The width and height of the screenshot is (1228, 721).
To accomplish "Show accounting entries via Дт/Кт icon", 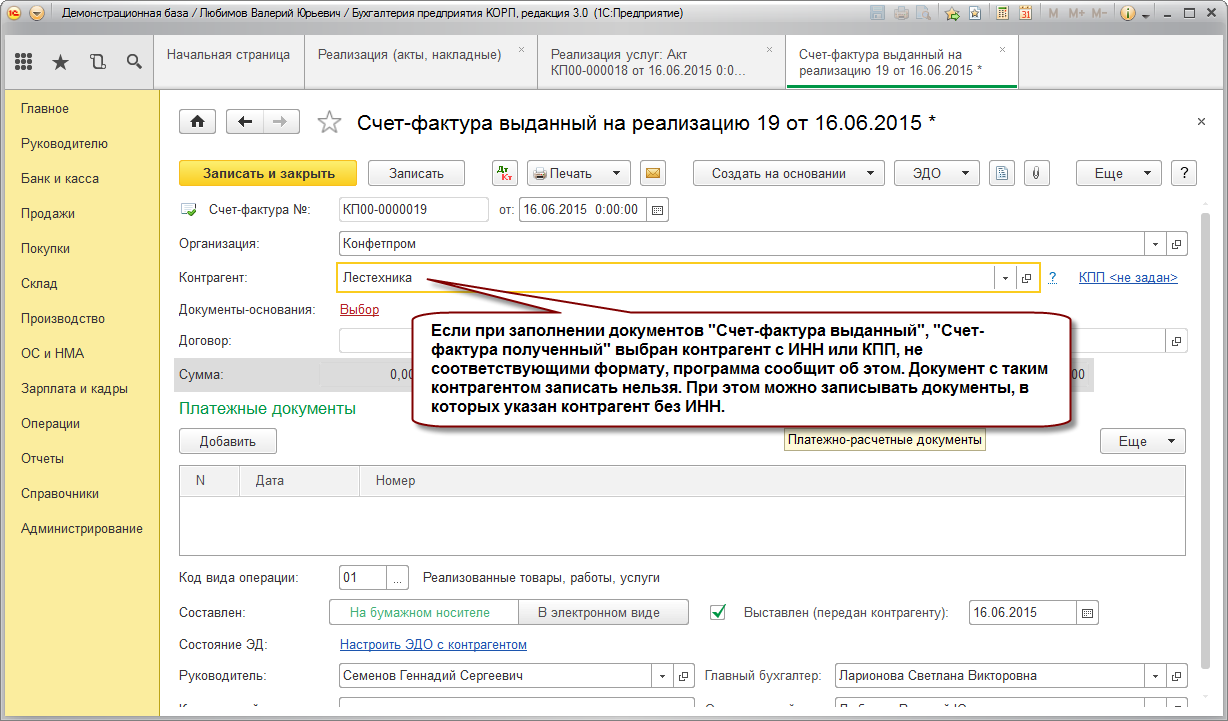I will pos(505,173).
